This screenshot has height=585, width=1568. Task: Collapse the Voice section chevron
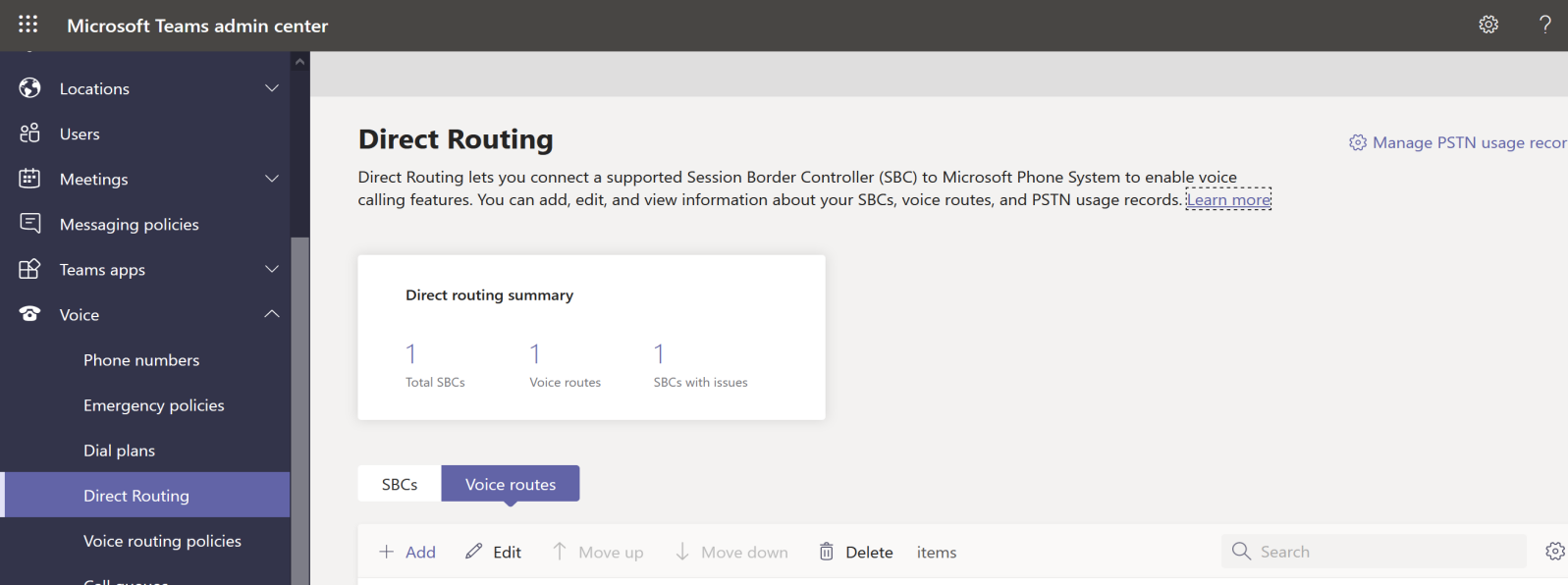(x=272, y=314)
